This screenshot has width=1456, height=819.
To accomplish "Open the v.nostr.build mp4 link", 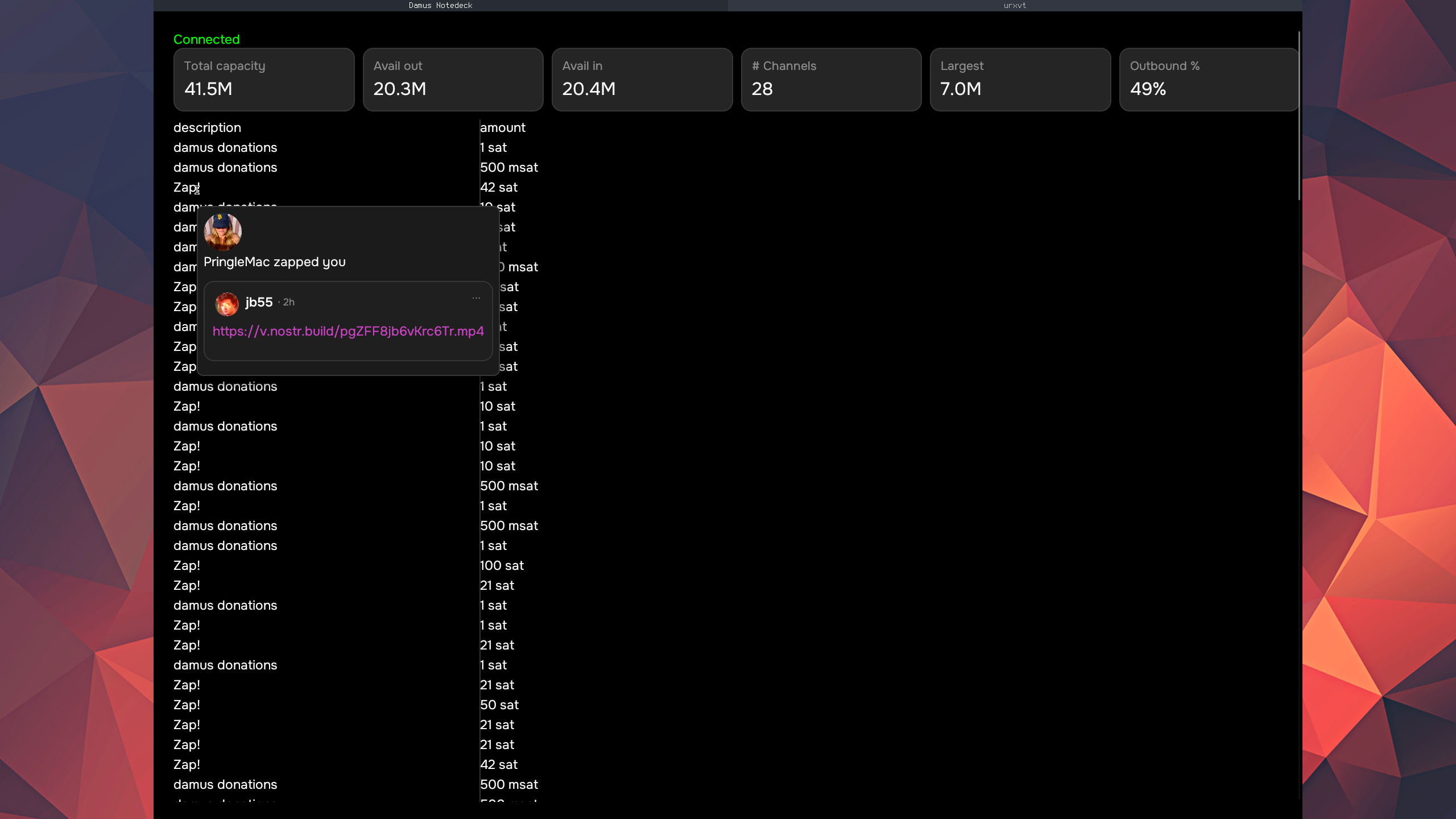I will (348, 332).
